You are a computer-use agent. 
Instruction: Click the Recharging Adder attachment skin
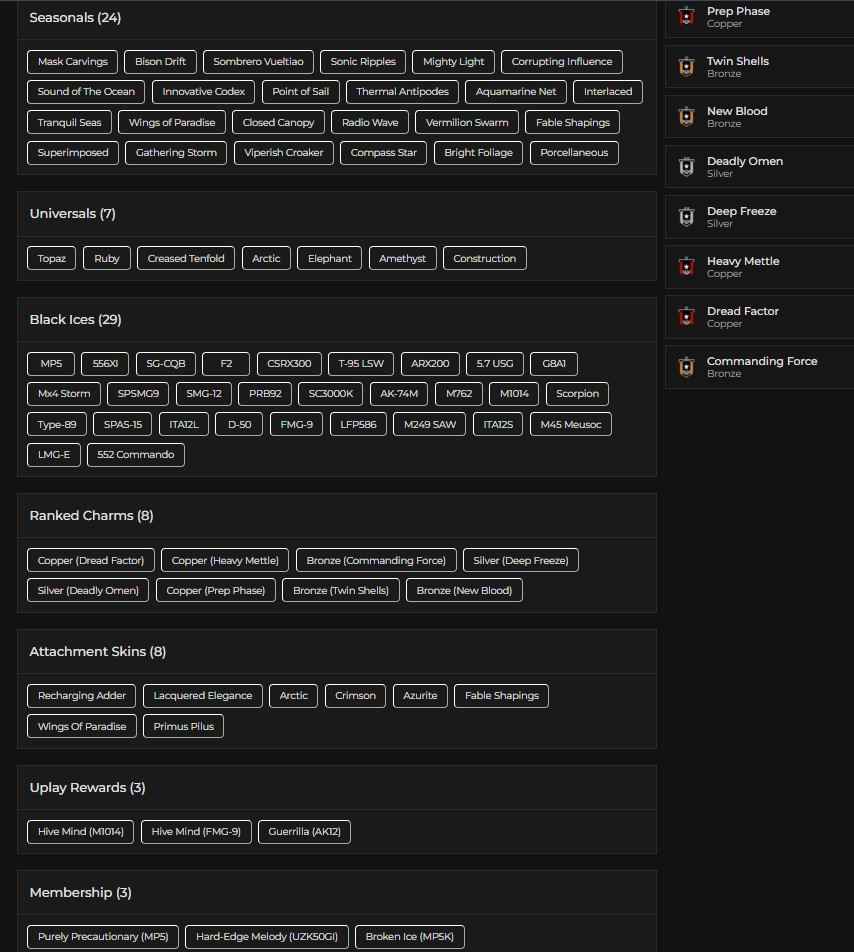tap(82, 696)
